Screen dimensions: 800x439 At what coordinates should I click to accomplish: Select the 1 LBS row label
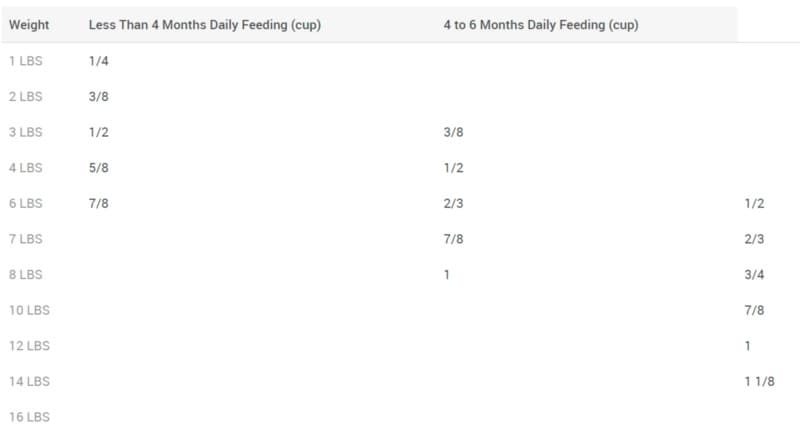tap(26, 61)
